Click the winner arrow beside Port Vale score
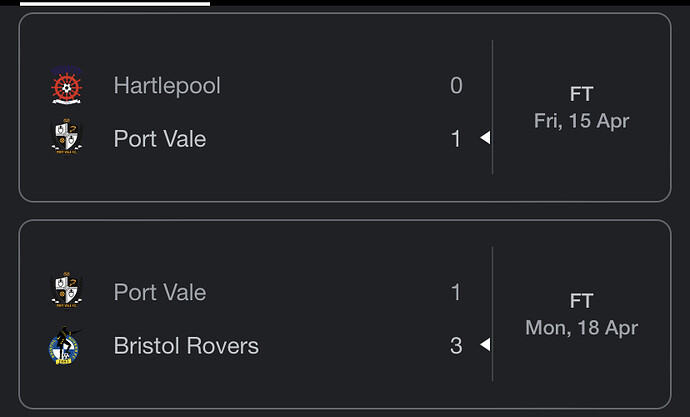690x417 pixels. (485, 137)
